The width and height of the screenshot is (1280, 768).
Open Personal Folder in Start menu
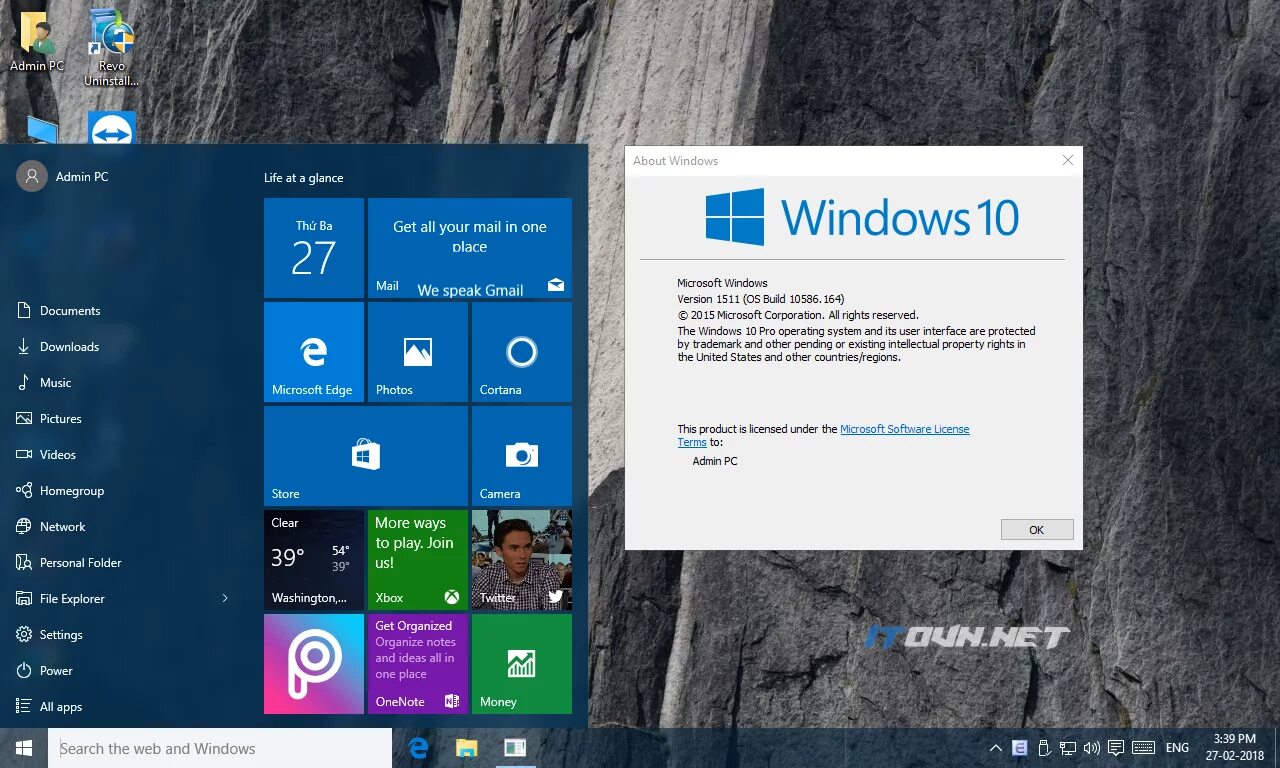click(69, 563)
